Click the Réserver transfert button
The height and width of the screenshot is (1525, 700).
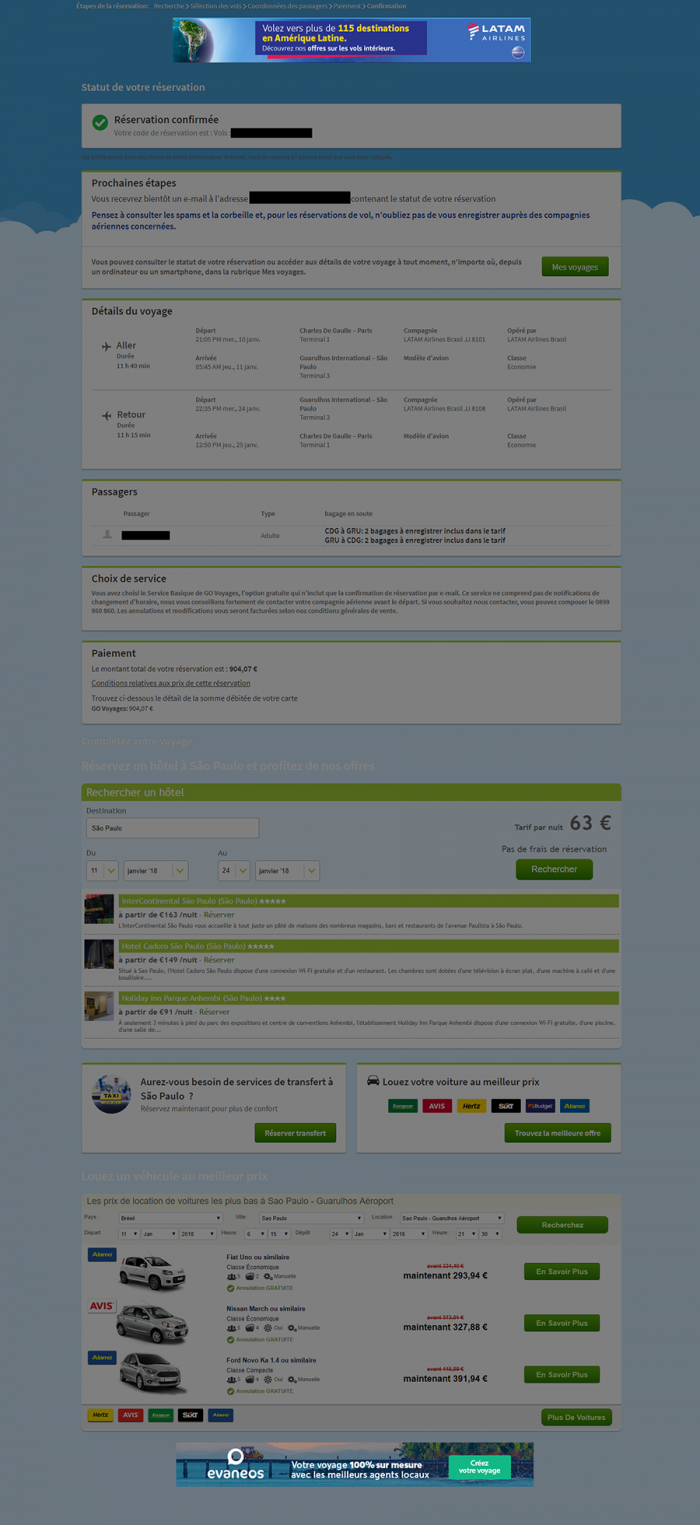[x=295, y=1133]
